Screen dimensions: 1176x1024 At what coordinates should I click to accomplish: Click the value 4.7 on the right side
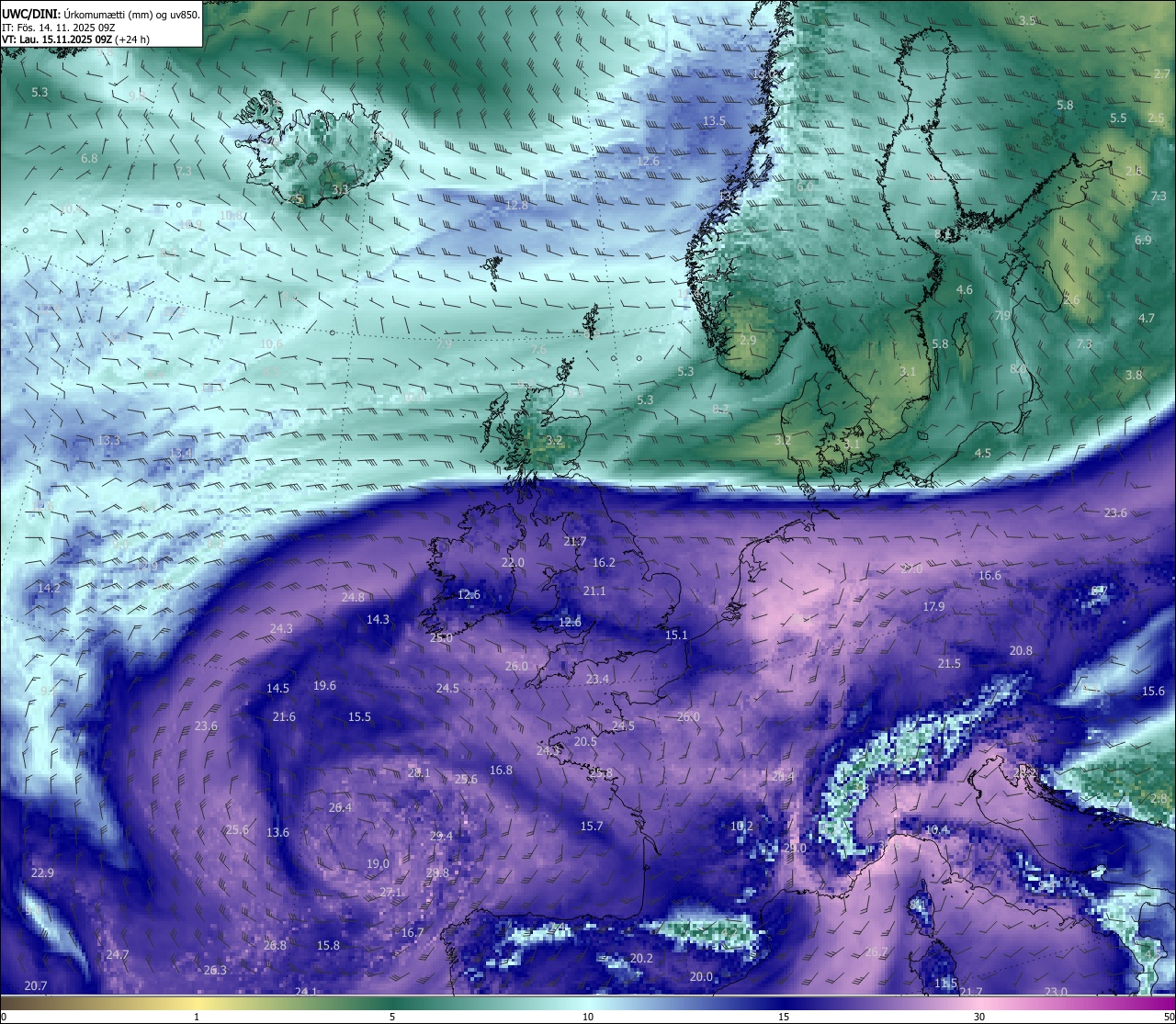click(x=1147, y=318)
